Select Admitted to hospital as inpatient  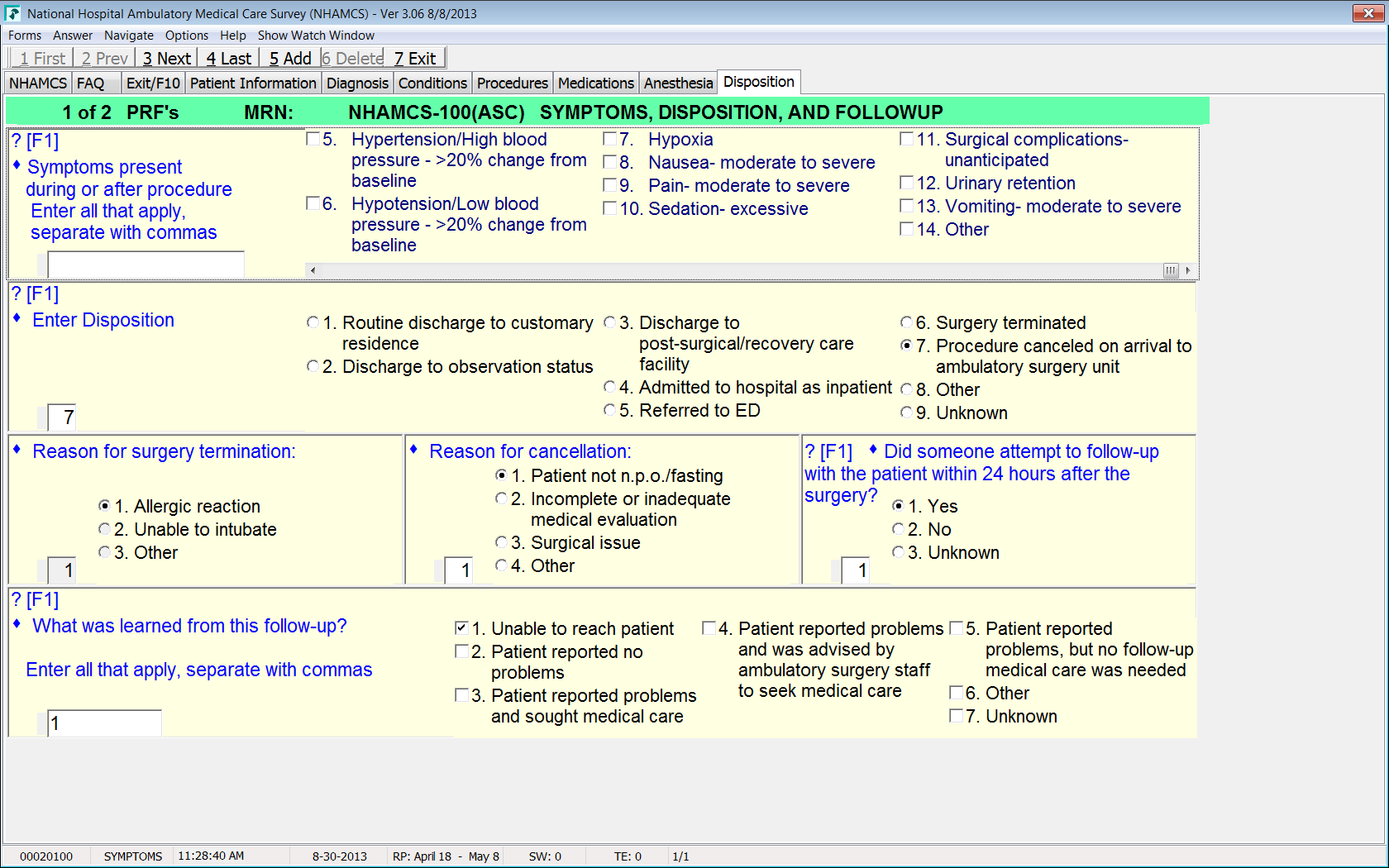click(610, 387)
